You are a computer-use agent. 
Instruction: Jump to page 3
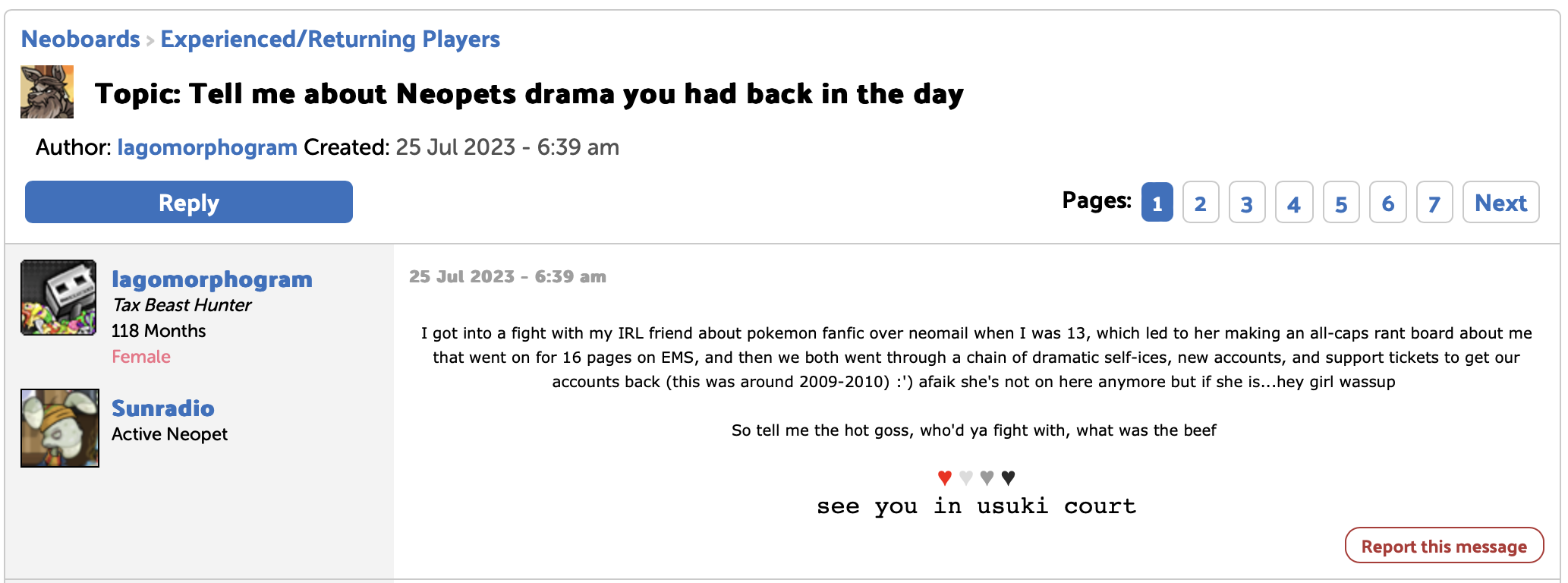click(1247, 203)
